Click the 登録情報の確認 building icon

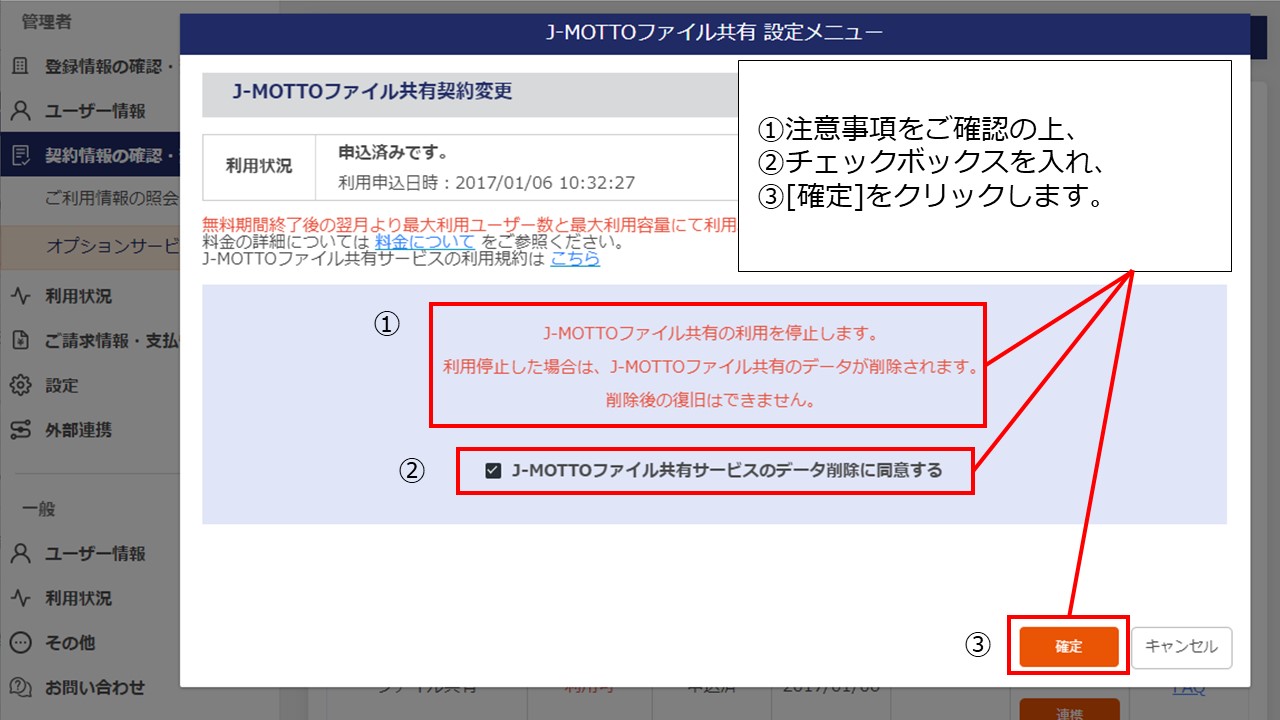[x=20, y=67]
